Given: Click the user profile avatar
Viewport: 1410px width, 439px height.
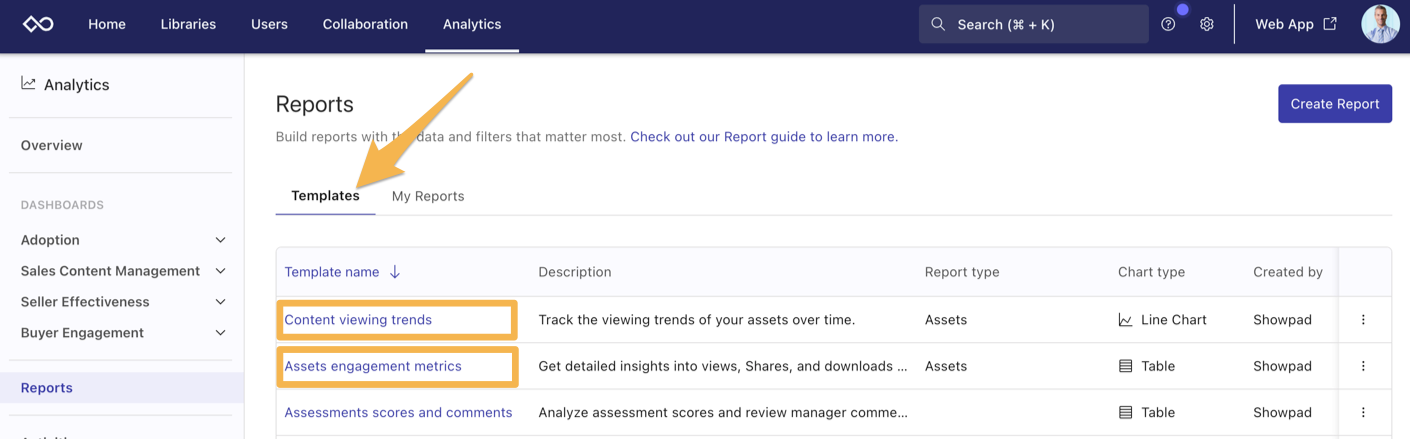Looking at the screenshot, I should coord(1380,24).
